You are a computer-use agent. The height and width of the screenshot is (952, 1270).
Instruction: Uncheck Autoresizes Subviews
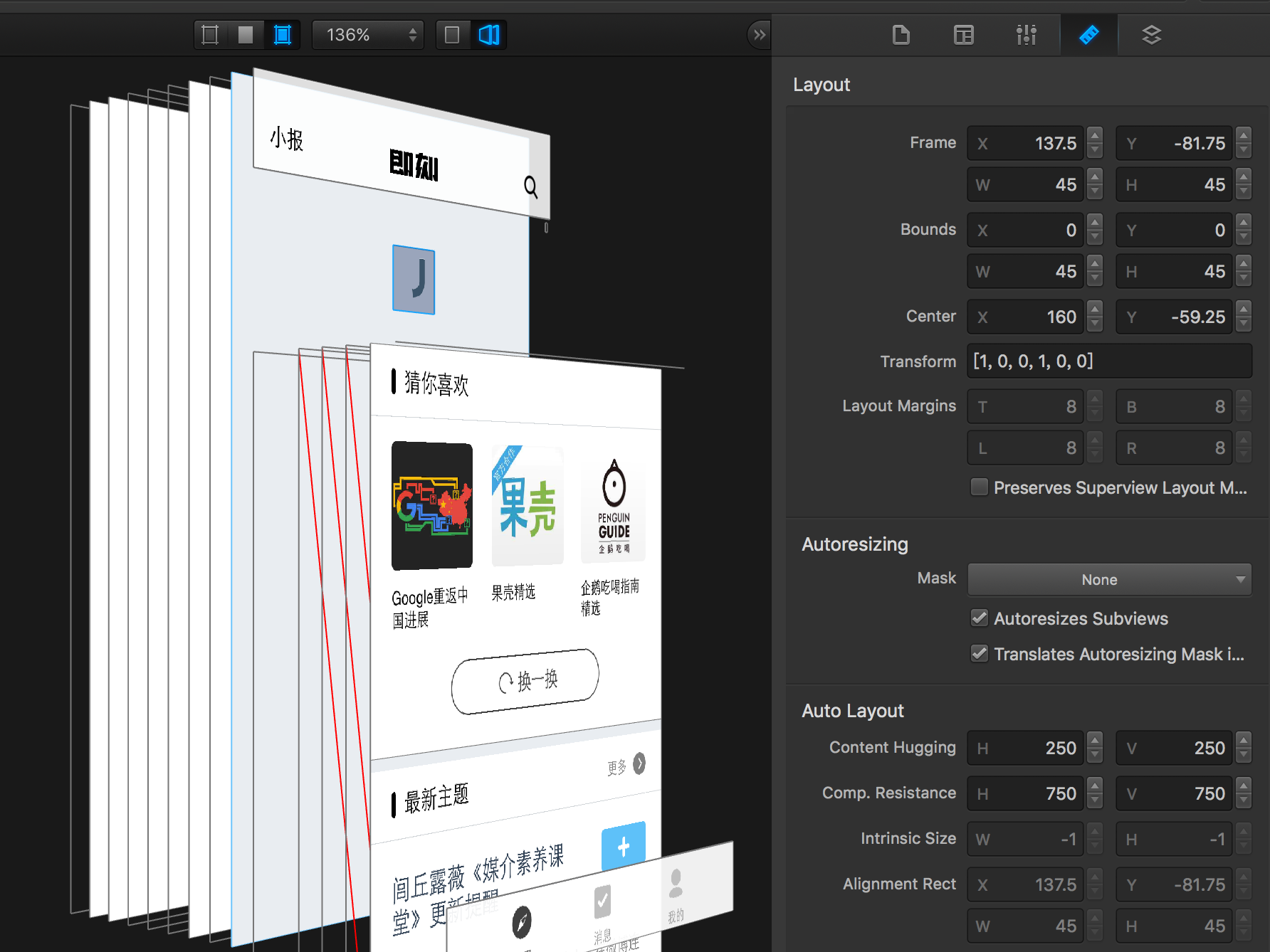tap(980, 618)
